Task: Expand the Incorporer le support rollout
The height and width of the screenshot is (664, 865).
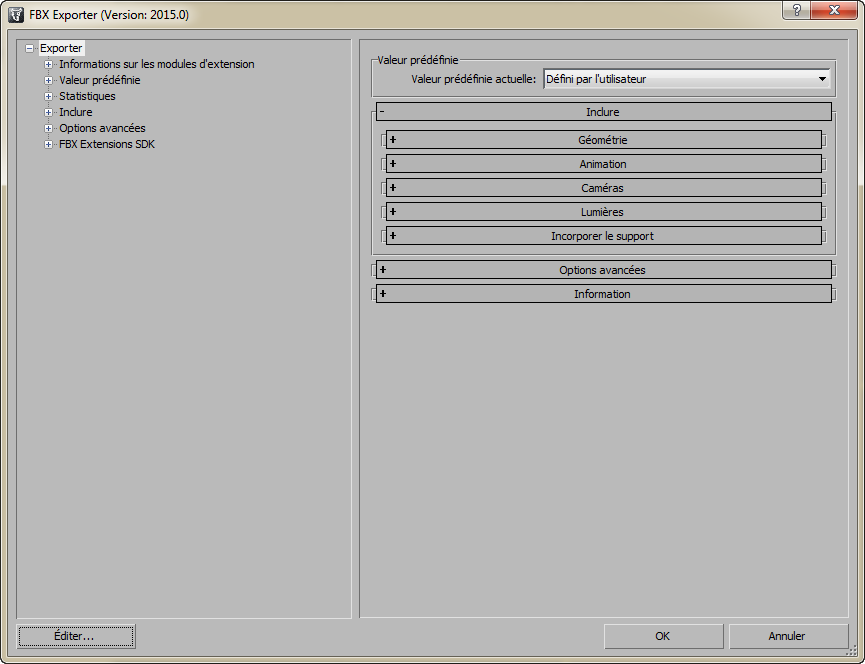Action: [x=604, y=235]
